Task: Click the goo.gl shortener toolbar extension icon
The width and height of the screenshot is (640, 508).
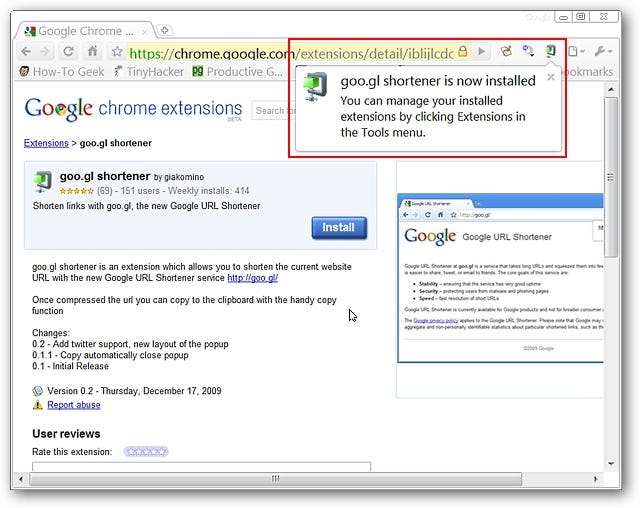Action: (550, 51)
